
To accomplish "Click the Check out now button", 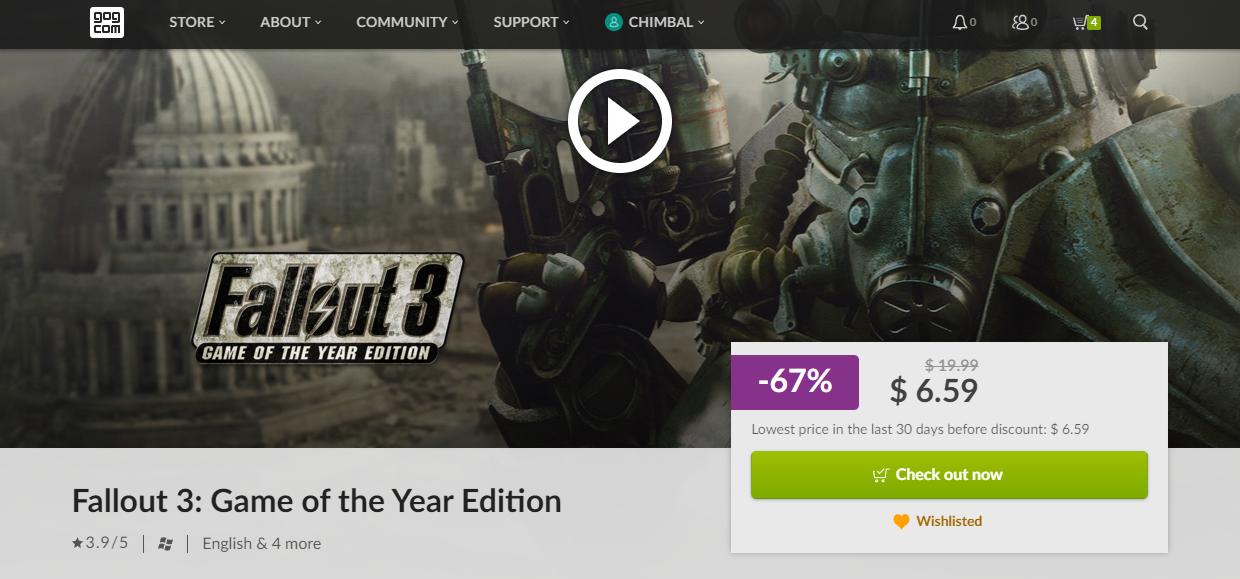I will point(949,475).
